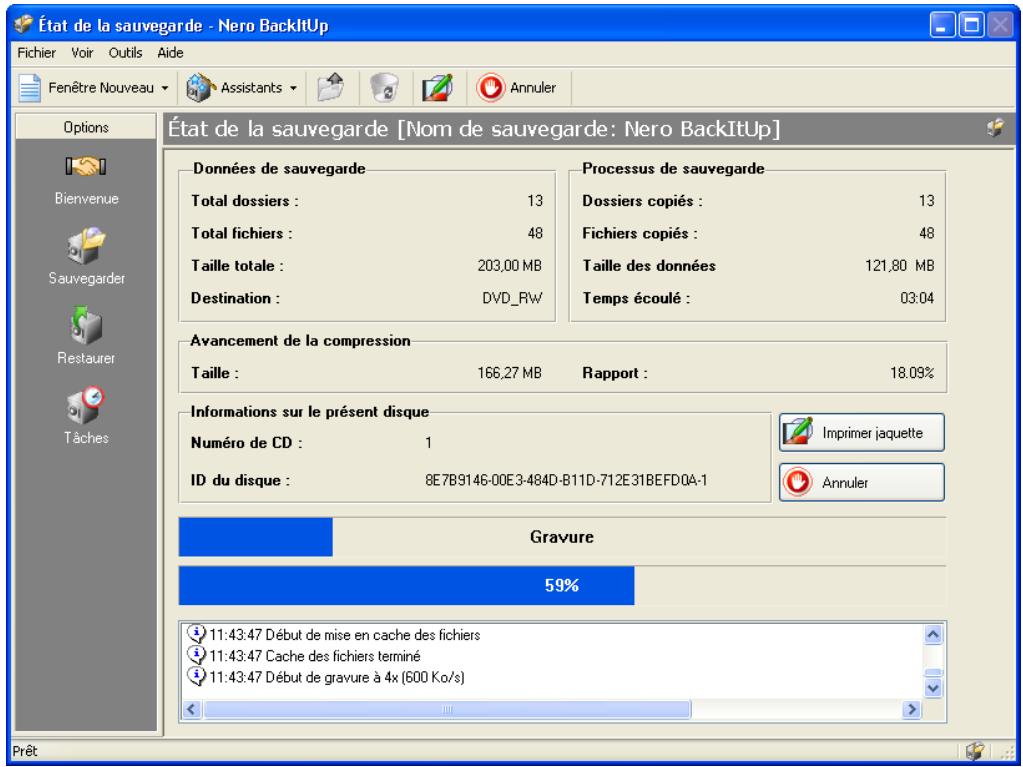This screenshot has height=767, width=1023.
Task: Select the Options sidebar header
Action: pyautogui.click(x=85, y=127)
